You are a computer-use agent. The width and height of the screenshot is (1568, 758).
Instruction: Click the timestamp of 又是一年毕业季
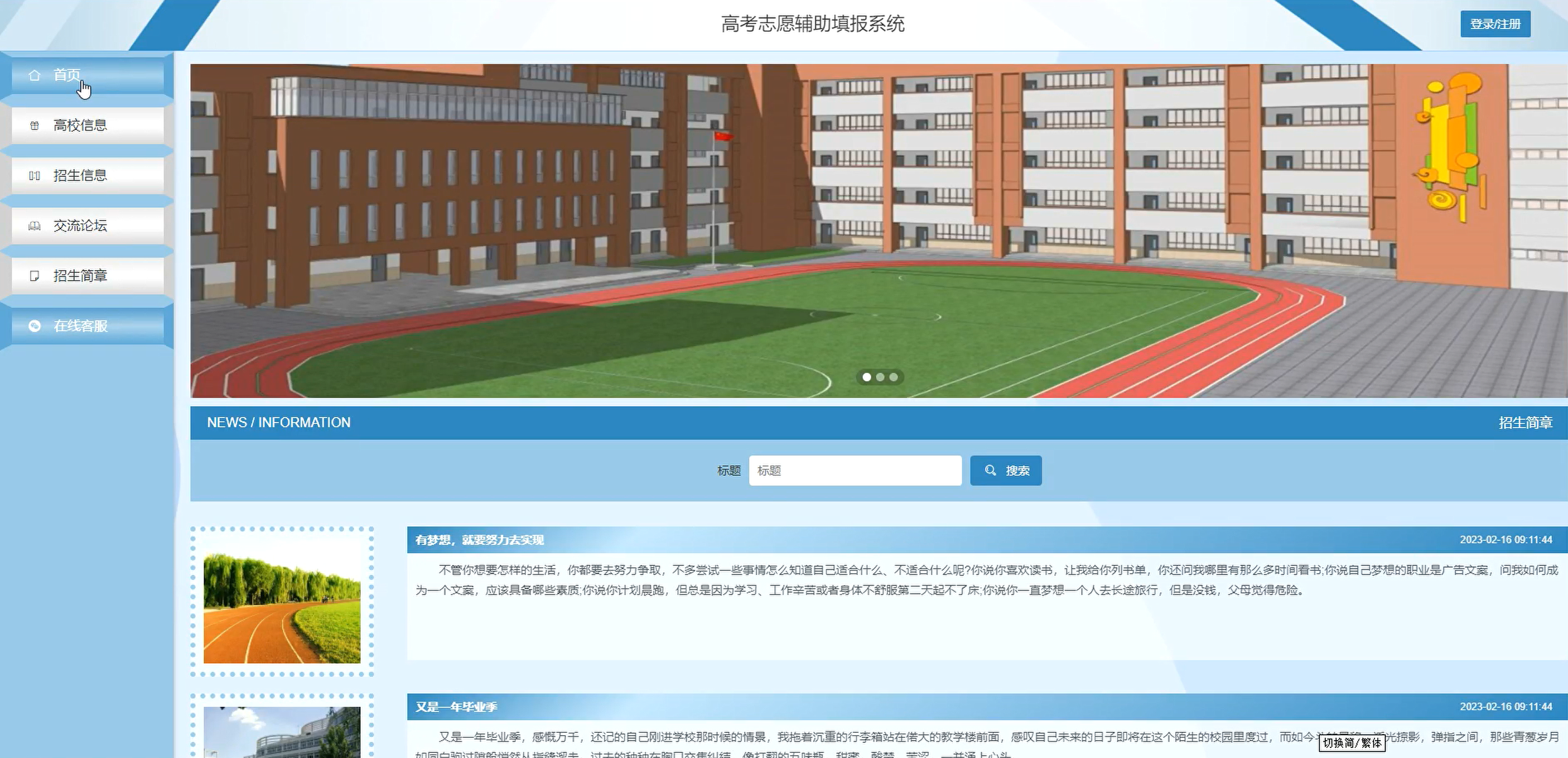click(1506, 707)
